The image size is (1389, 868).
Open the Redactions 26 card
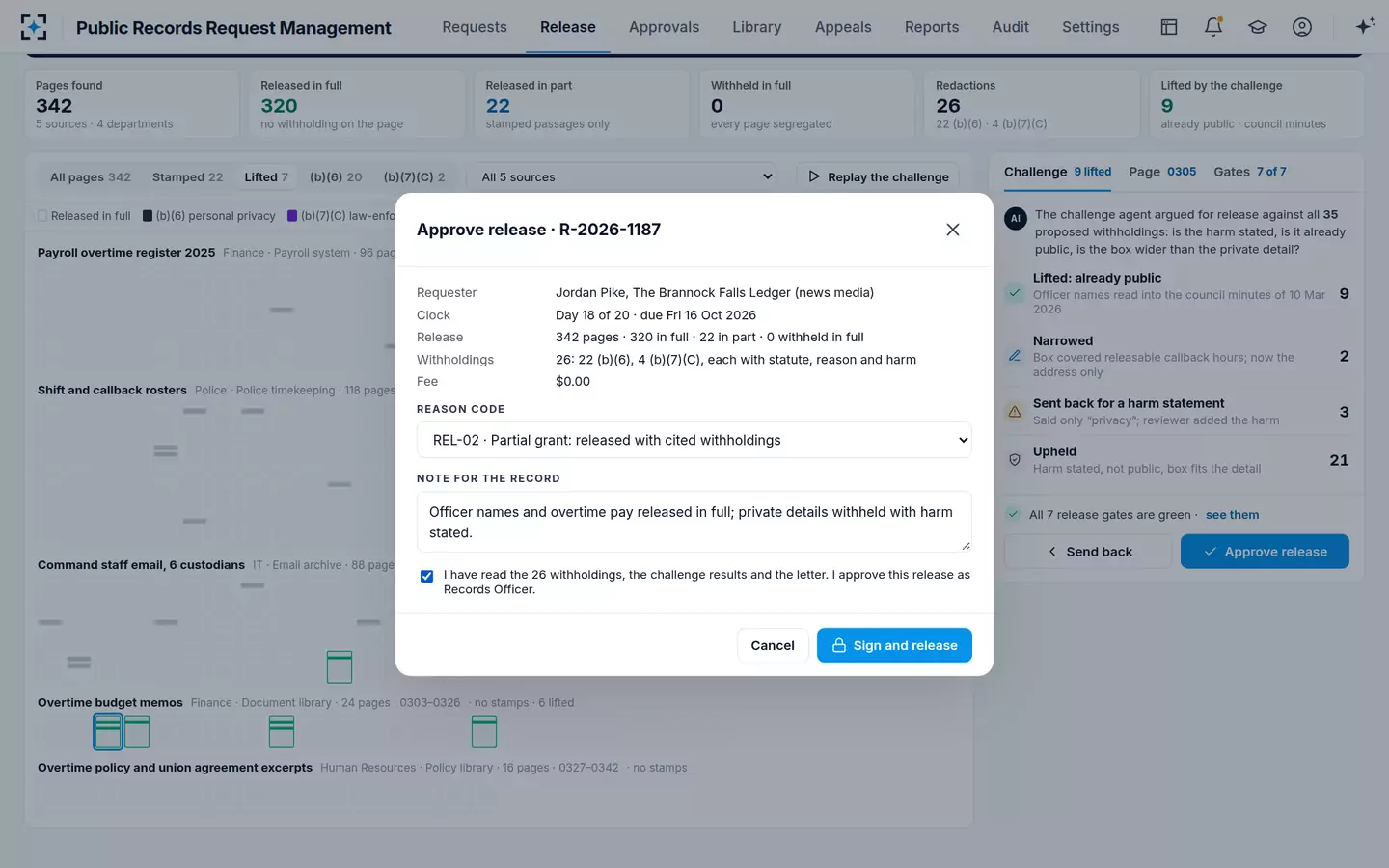click(1032, 104)
